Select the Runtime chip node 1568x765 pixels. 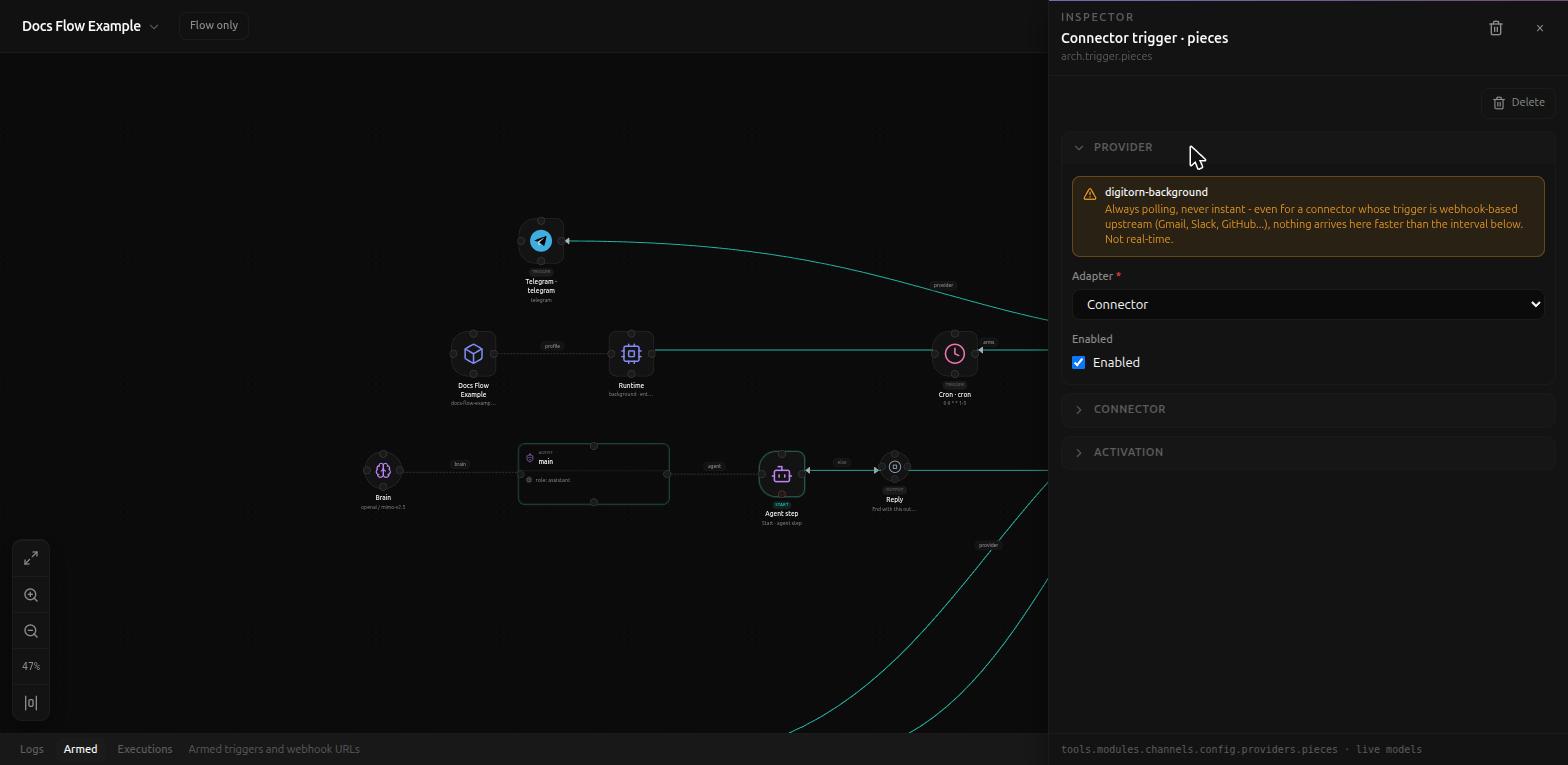pos(631,353)
